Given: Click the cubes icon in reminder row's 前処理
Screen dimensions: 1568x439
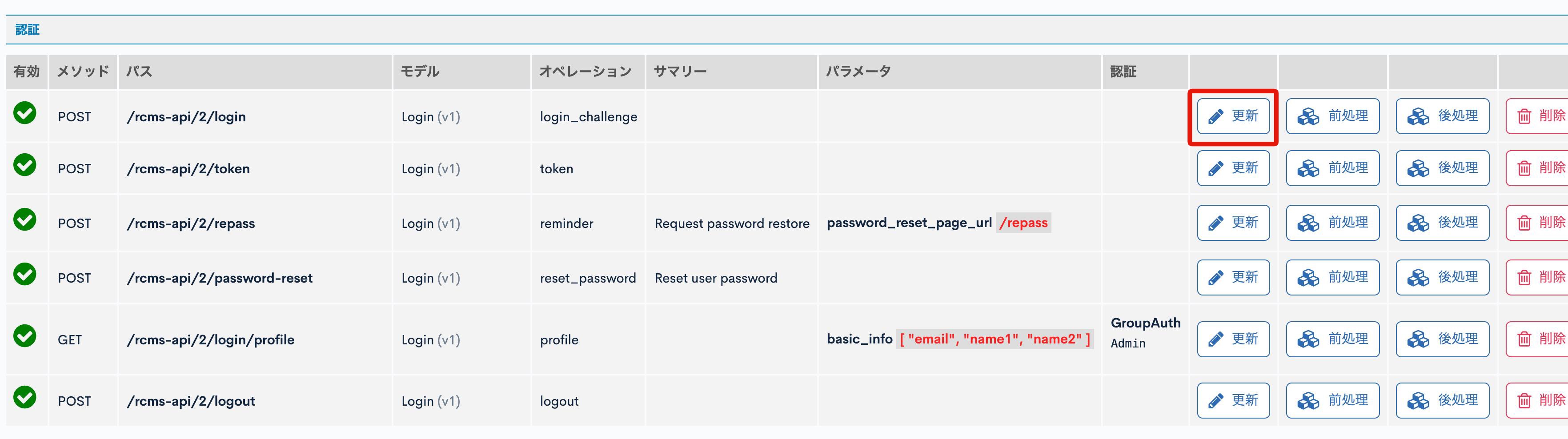Looking at the screenshot, I should [1308, 223].
